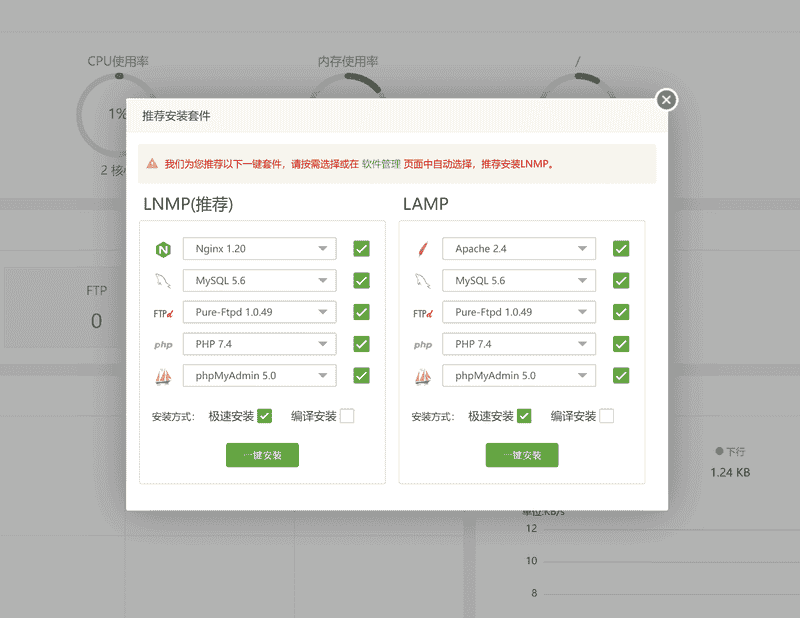Uncheck PHP 7.4 in the LNMP stack

[361, 344]
